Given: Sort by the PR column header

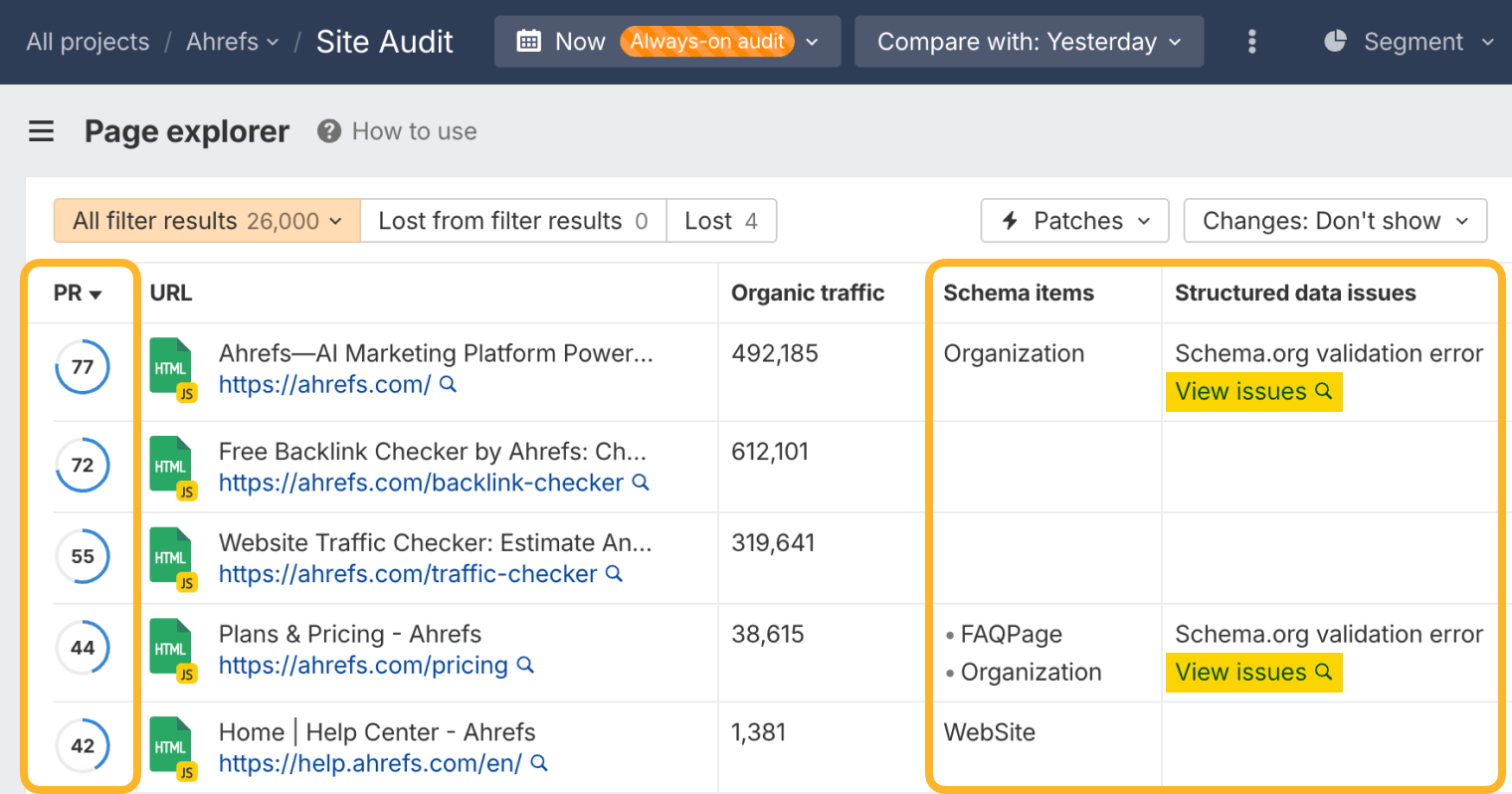Looking at the screenshot, I should pyautogui.click(x=78, y=294).
